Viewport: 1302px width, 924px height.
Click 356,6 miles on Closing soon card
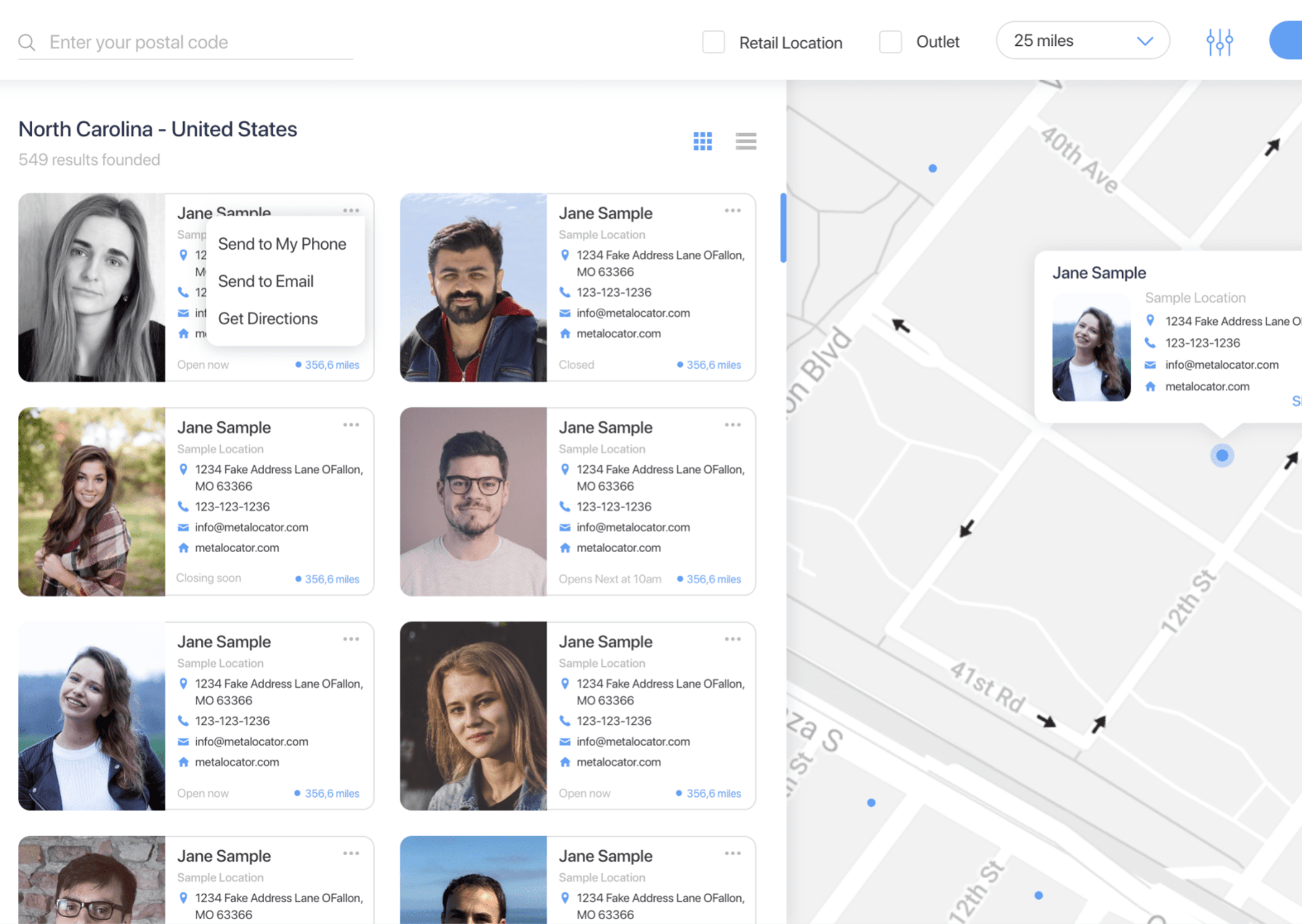coord(327,579)
